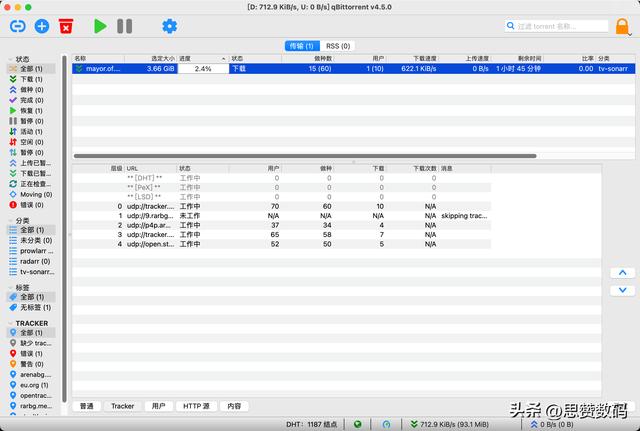
Task: Select the arenabg tracker filter
Action: (31, 375)
